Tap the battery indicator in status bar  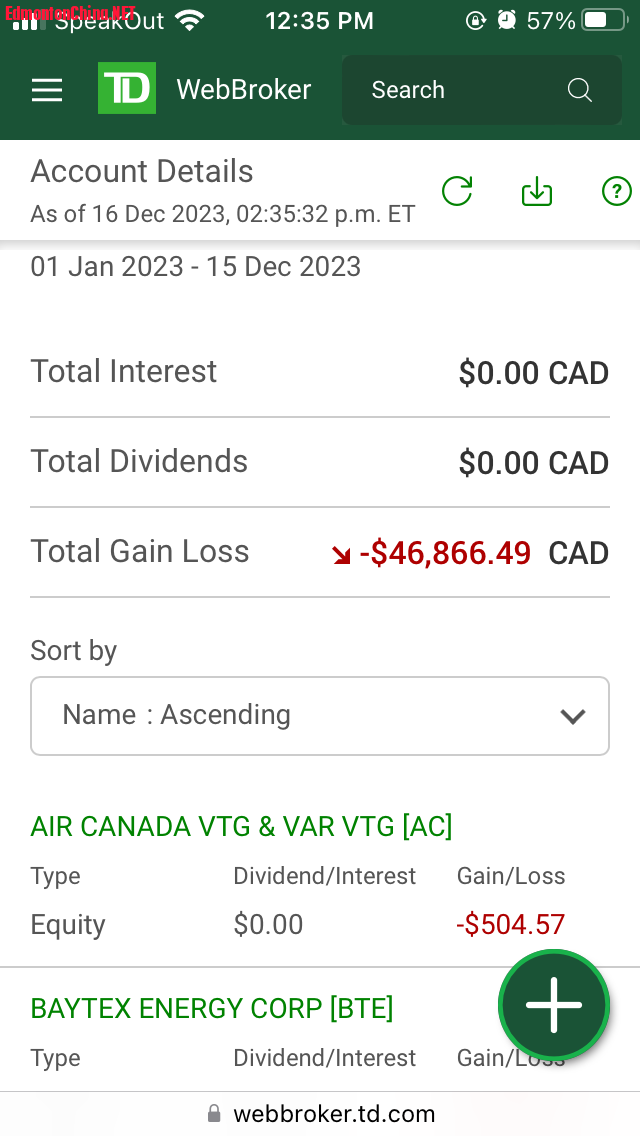(607, 20)
